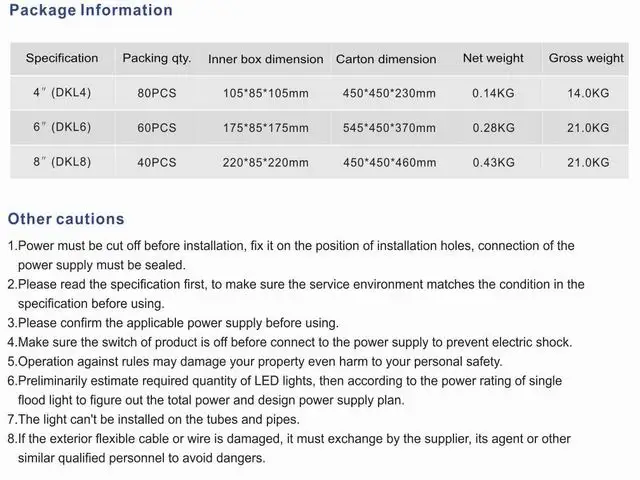Click caution 5 about operation against rules
Image resolution: width=640 pixels, height=480 pixels.
click(255, 362)
